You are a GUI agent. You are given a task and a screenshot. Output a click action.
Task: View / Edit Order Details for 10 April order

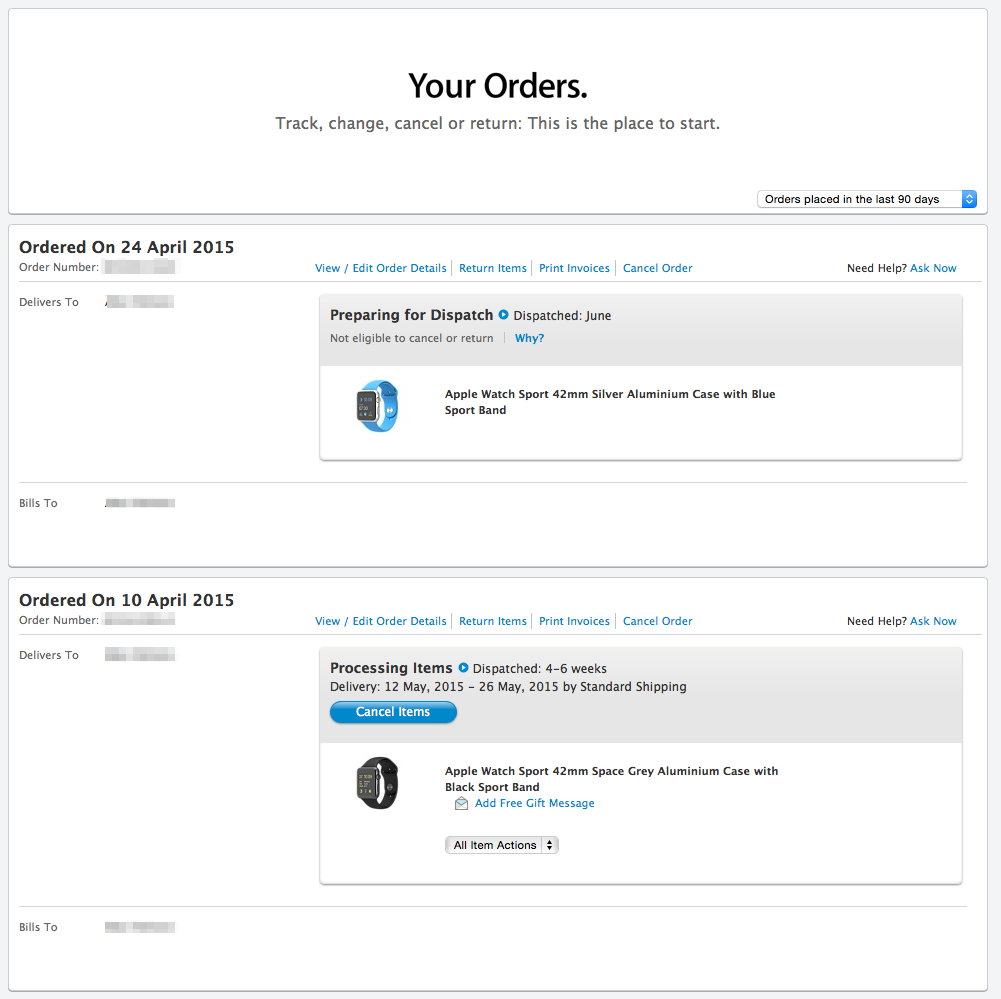(380, 621)
